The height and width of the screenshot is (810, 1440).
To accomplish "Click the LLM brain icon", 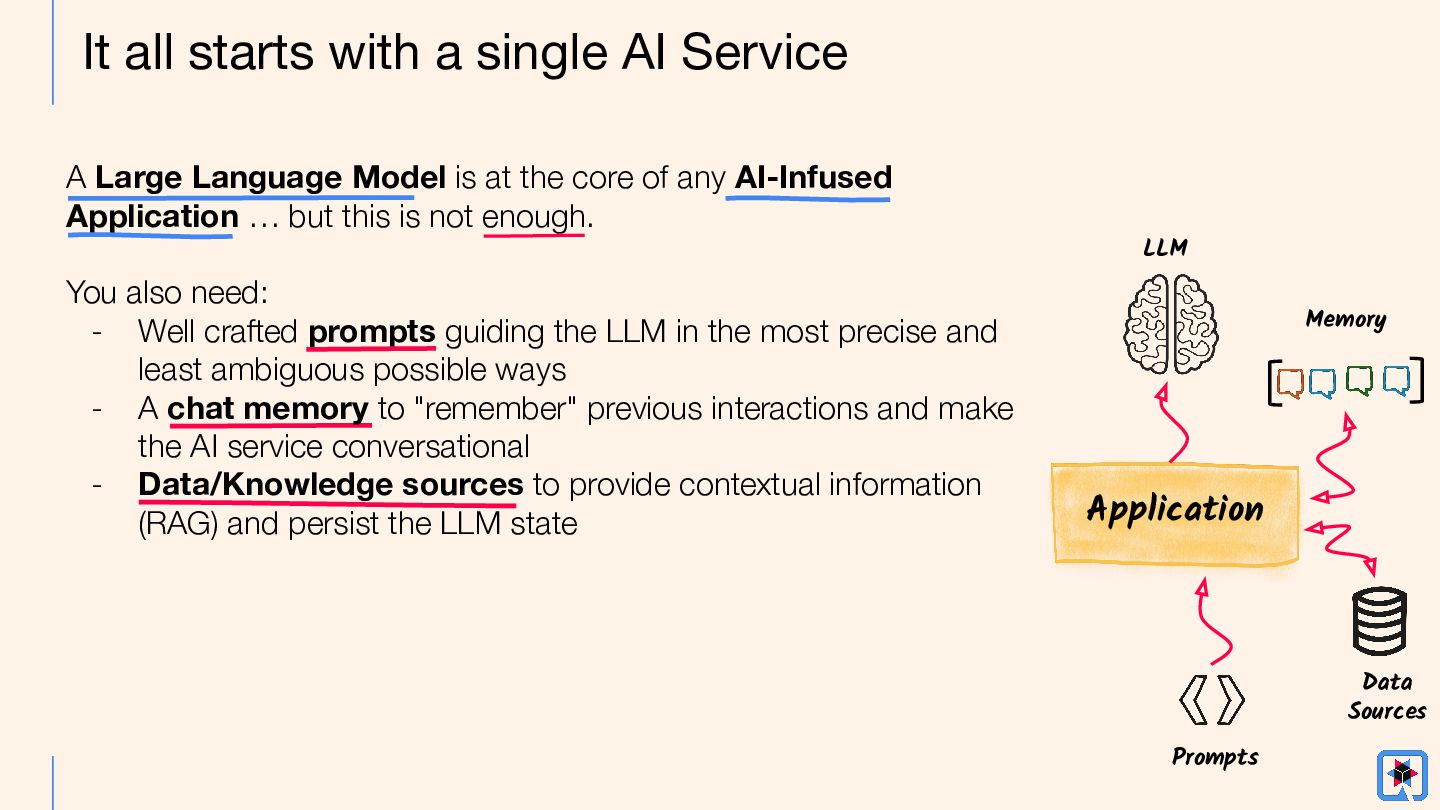I will pos(1170,324).
